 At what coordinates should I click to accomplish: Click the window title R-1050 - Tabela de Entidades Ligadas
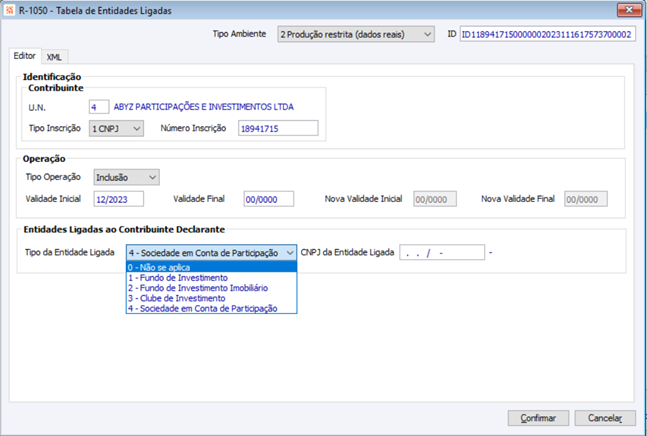[x=95, y=11]
